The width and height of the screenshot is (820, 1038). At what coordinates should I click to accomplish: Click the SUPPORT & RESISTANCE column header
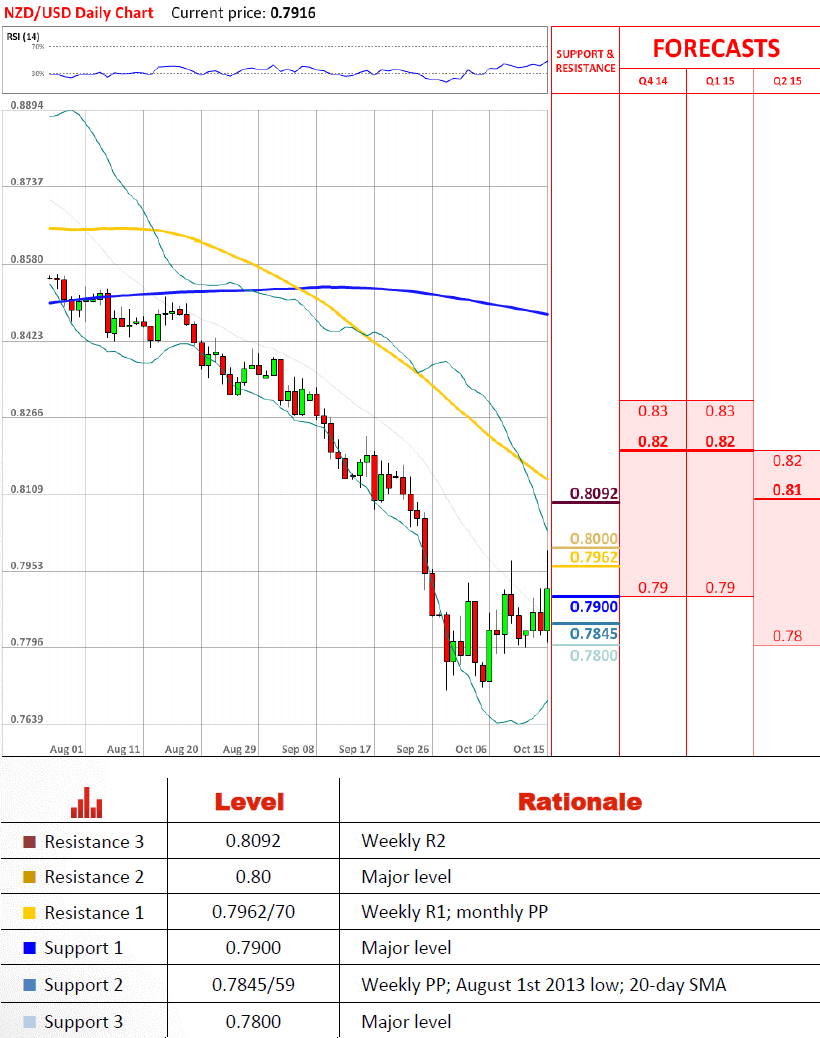(x=585, y=61)
